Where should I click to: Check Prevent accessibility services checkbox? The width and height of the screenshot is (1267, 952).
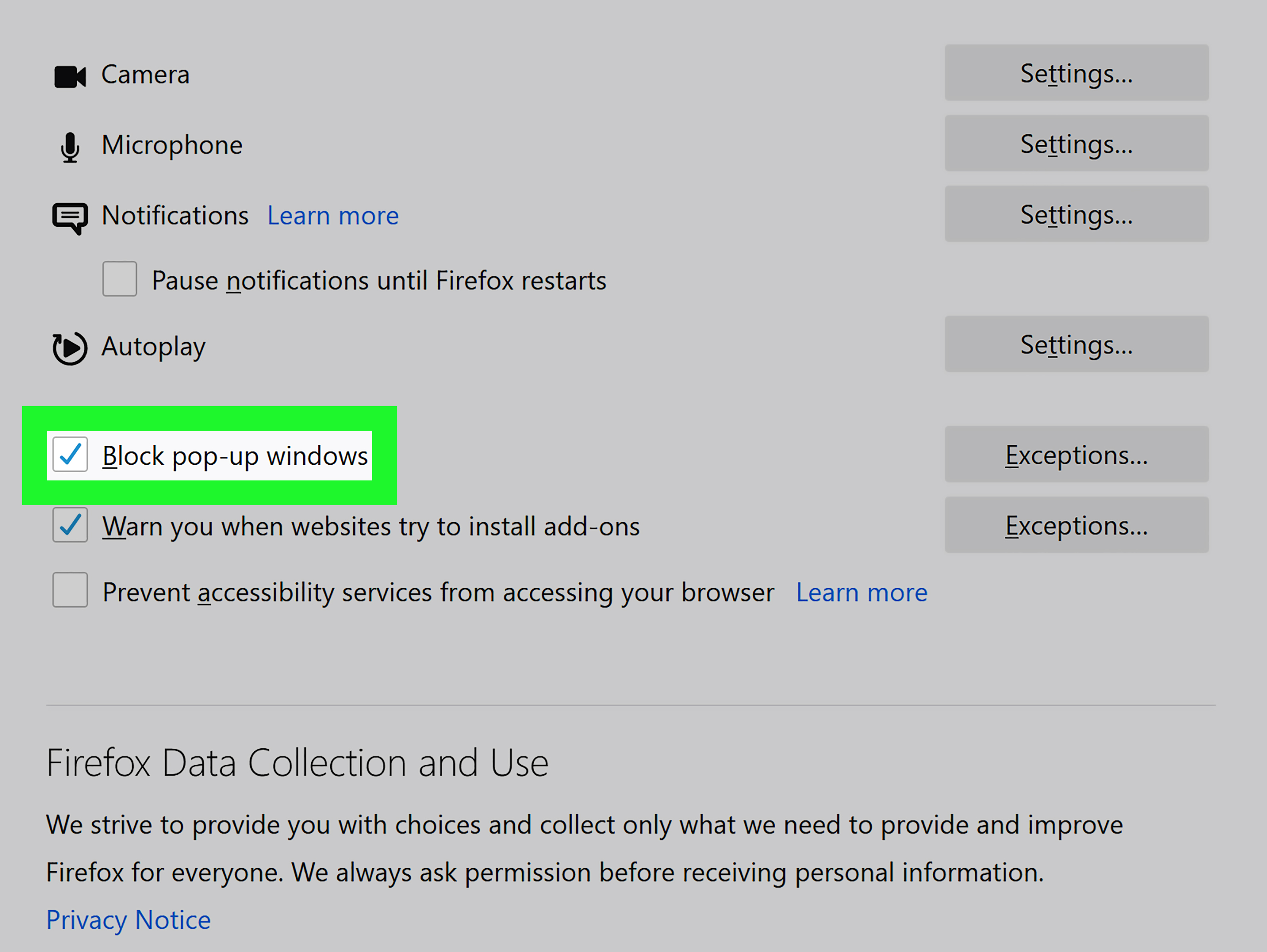click(x=70, y=590)
